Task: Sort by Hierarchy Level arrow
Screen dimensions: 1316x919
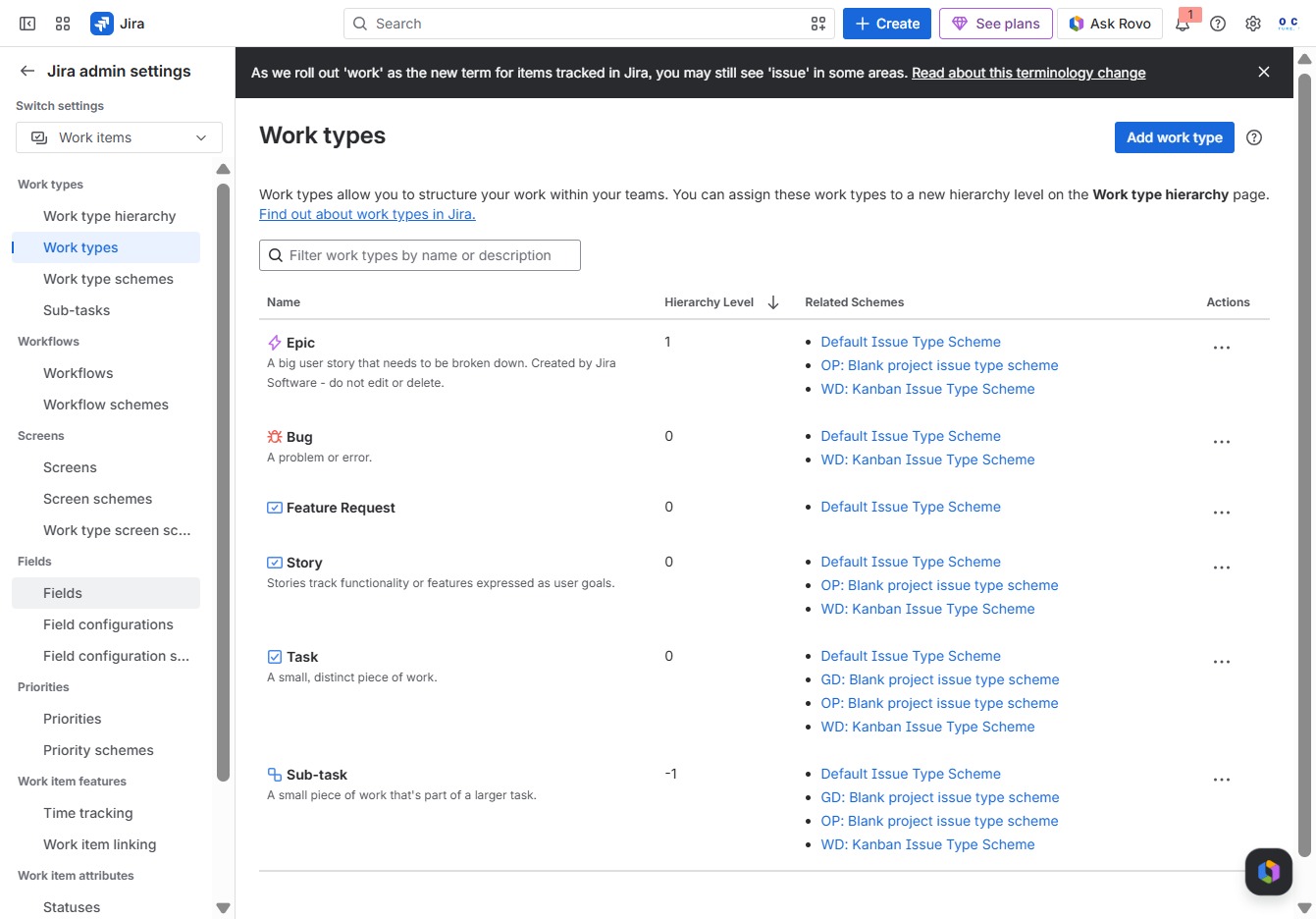Action: 773,302
